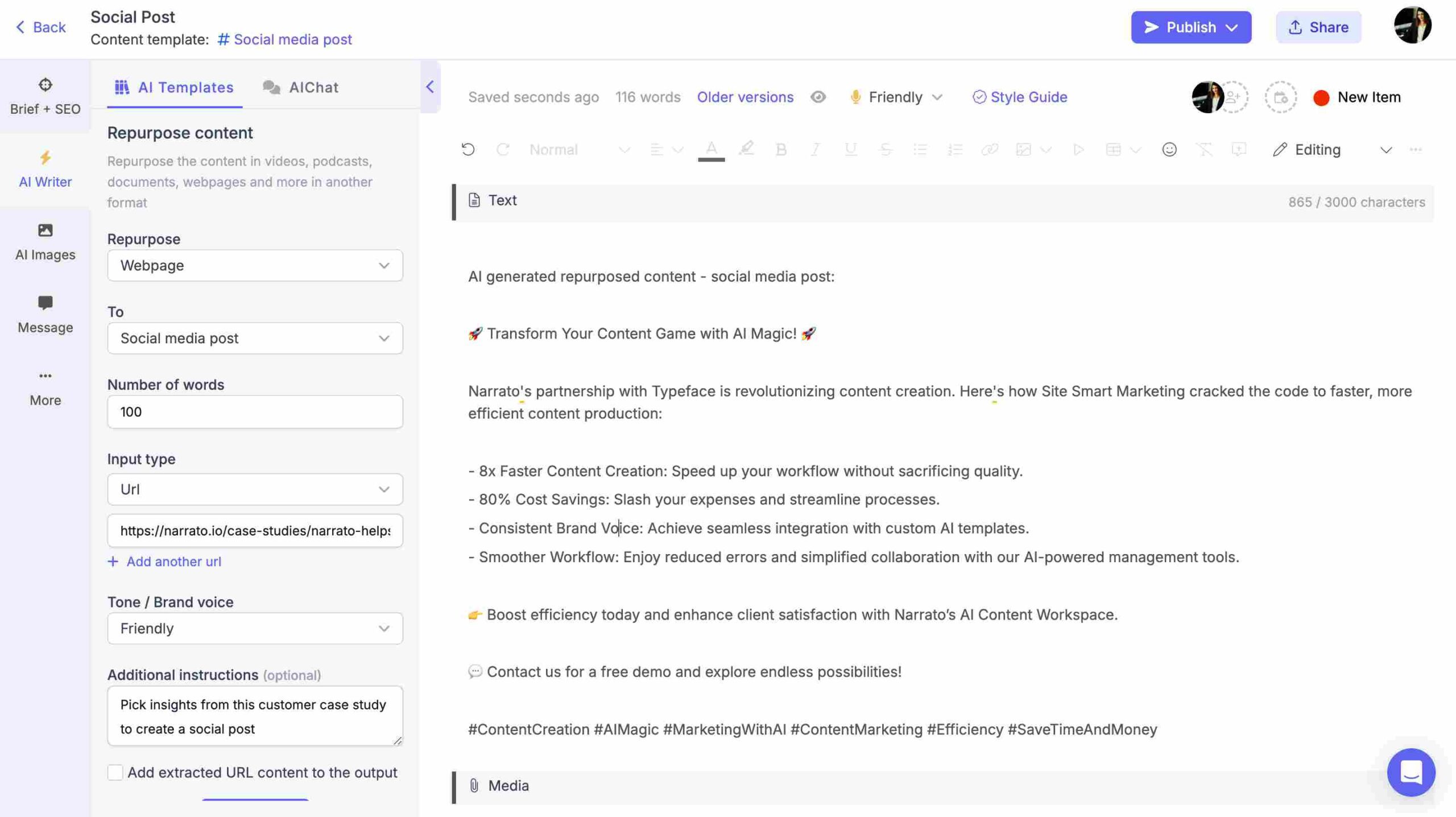Screen dimensions: 1456x817
Task: Click the add collaborator icon
Action: point(1234,97)
